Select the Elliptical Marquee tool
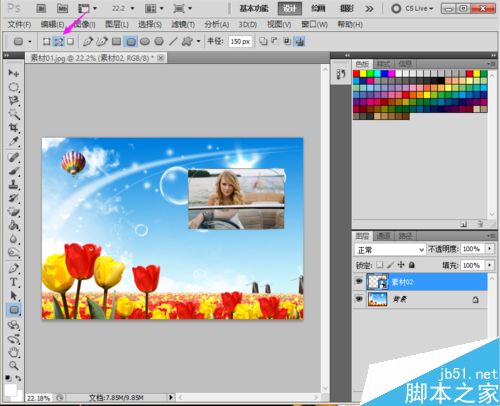 pos(14,87)
